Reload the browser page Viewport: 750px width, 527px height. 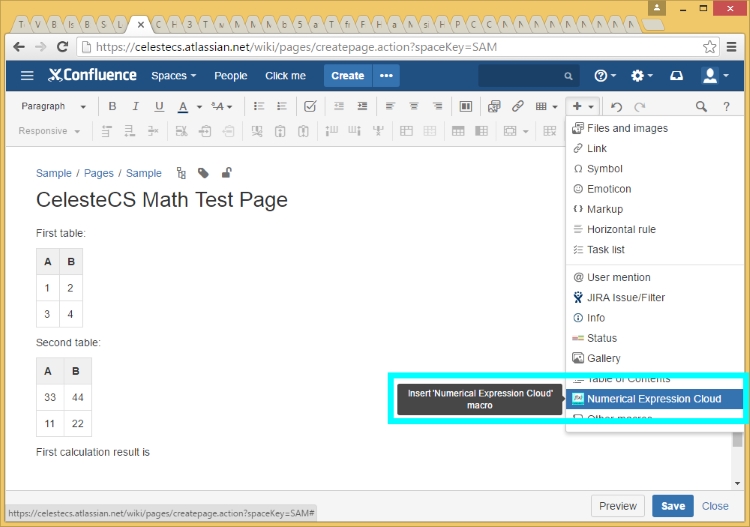62,47
